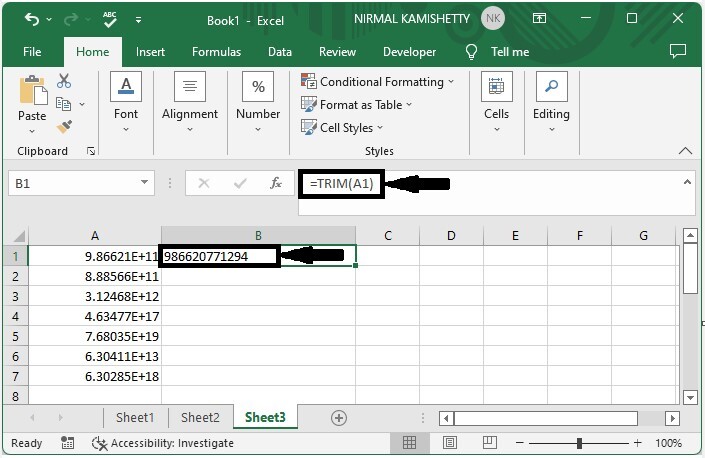Click the Tell me lightbulb icon
Viewport: 705px width, 458px height.
(471, 52)
